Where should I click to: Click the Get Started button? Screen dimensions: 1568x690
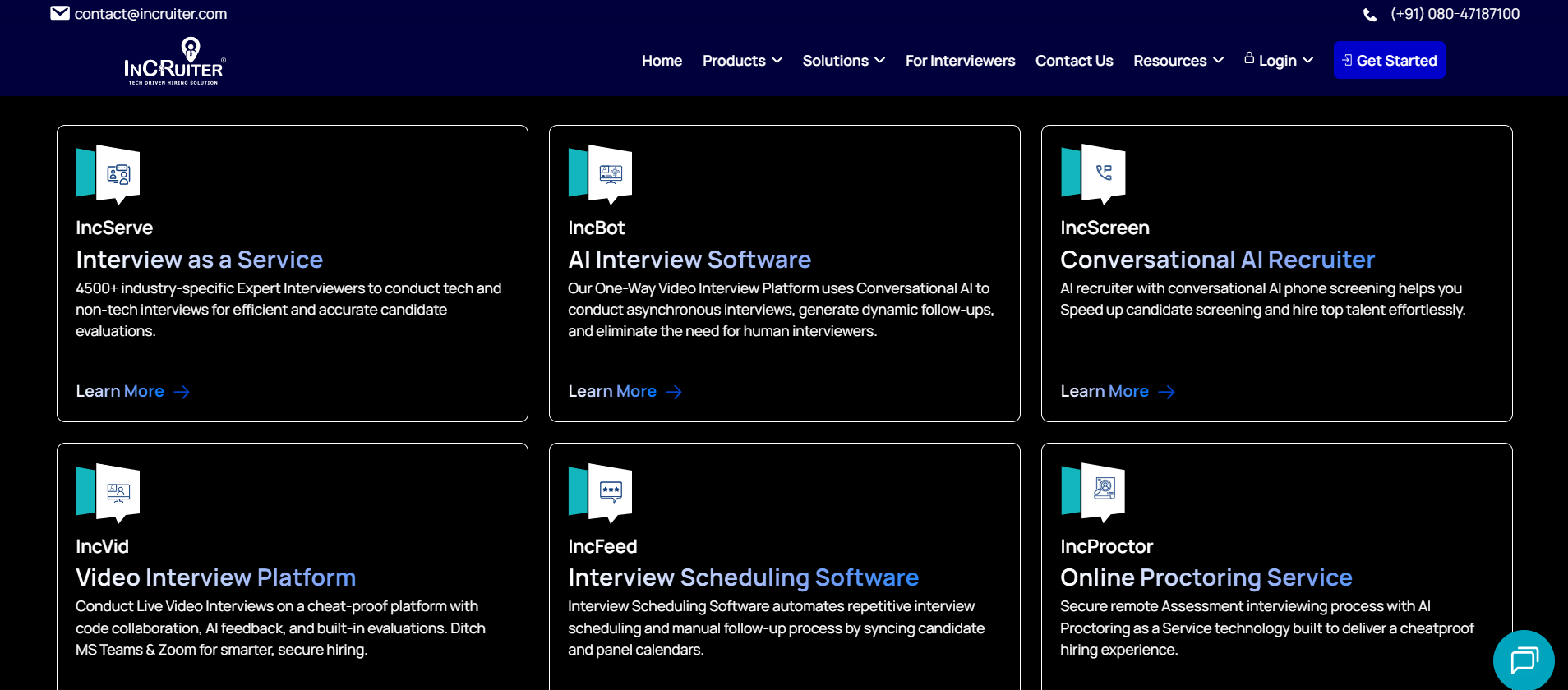(x=1389, y=60)
